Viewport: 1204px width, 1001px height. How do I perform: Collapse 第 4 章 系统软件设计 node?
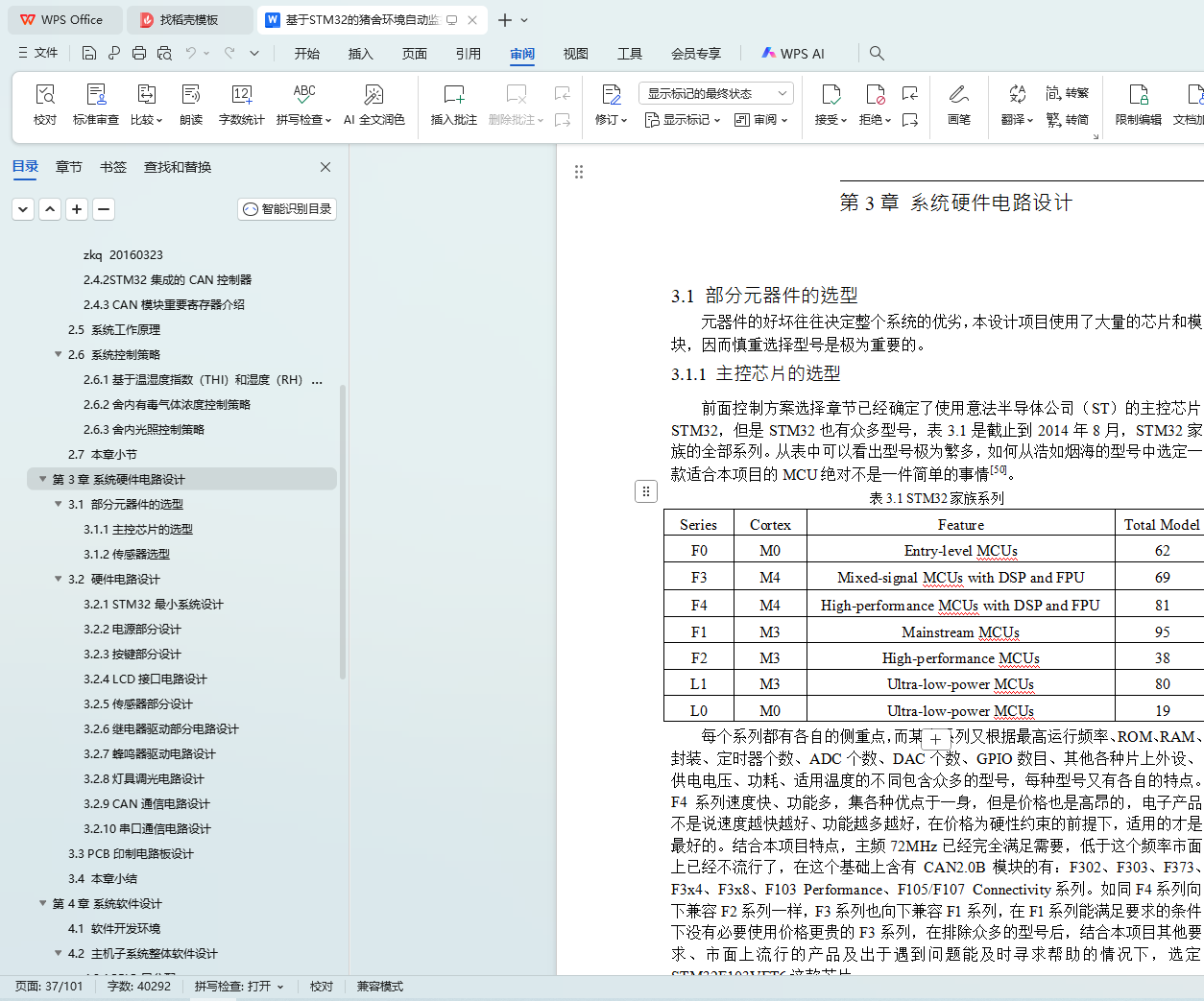pos(42,903)
